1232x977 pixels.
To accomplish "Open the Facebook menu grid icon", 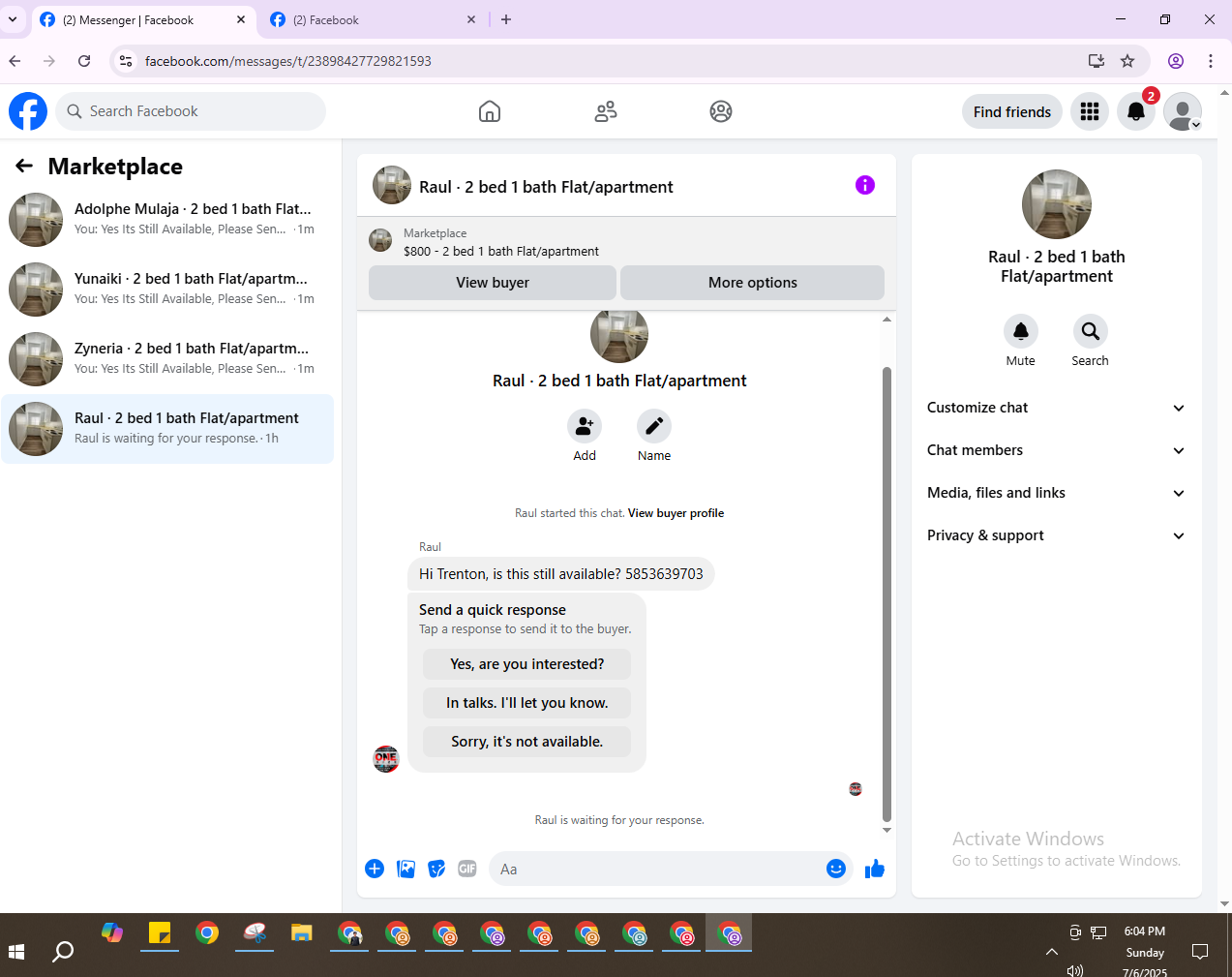I will tap(1090, 111).
